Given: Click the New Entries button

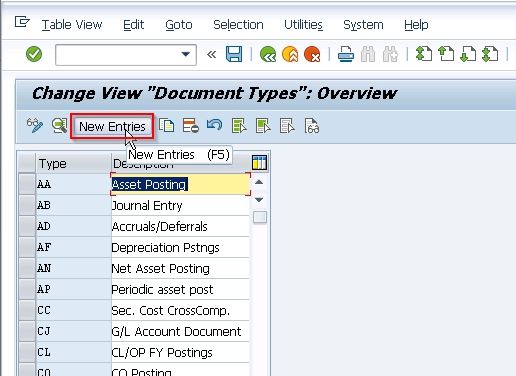Looking at the screenshot, I should click(x=112, y=126).
